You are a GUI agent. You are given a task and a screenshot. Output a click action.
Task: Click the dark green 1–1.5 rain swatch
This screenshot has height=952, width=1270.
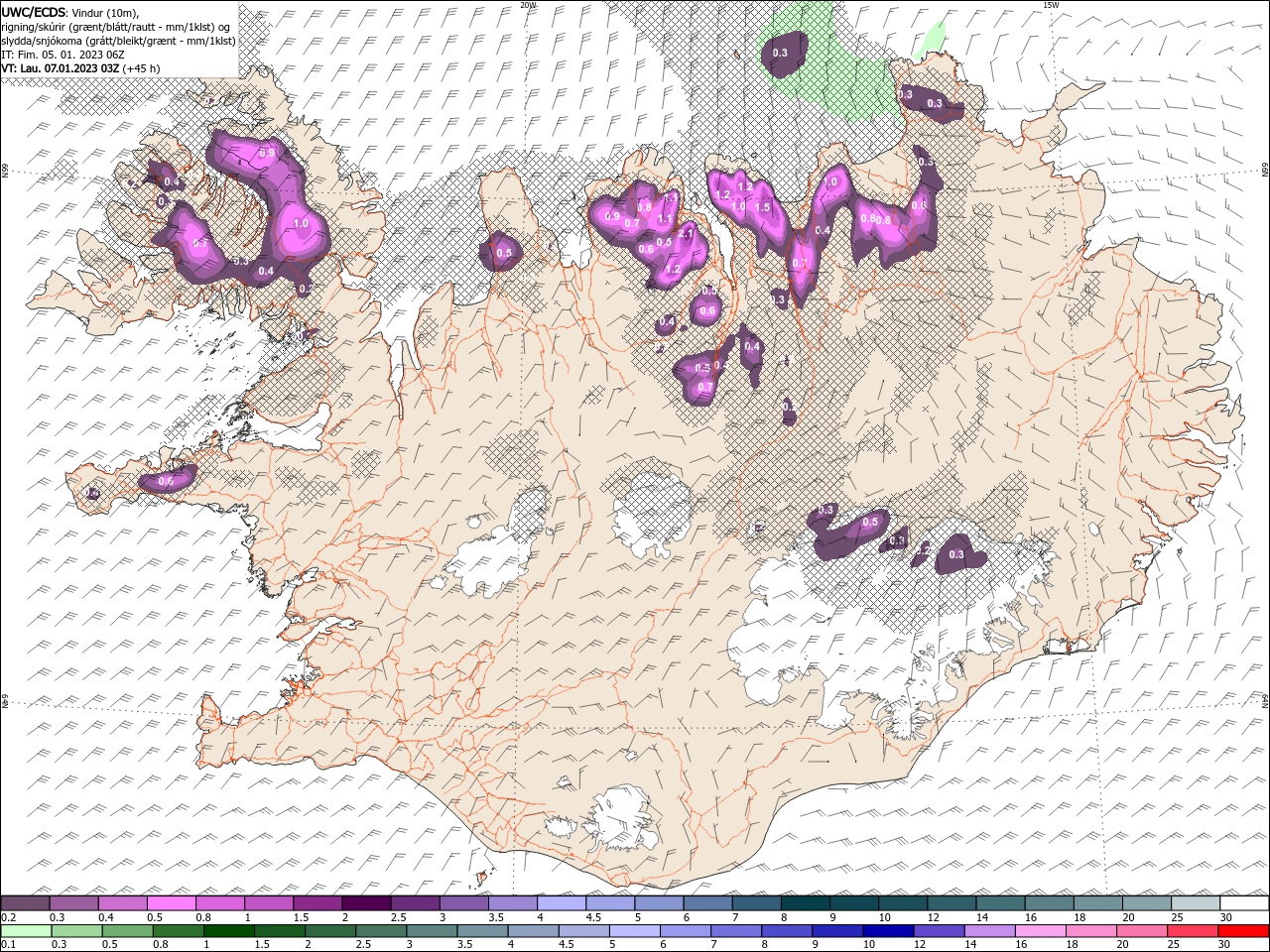228,931
